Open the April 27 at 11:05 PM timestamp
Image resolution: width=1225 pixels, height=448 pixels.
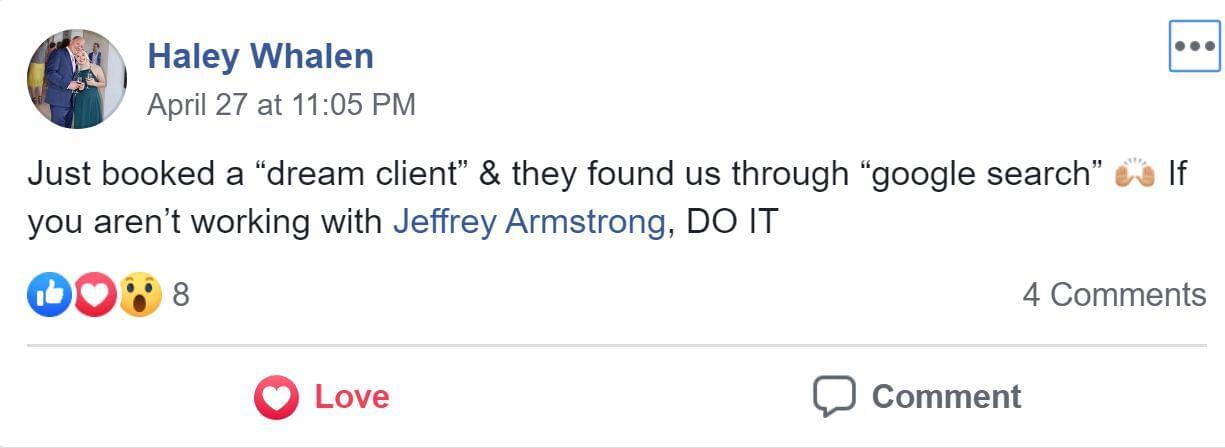(x=281, y=104)
